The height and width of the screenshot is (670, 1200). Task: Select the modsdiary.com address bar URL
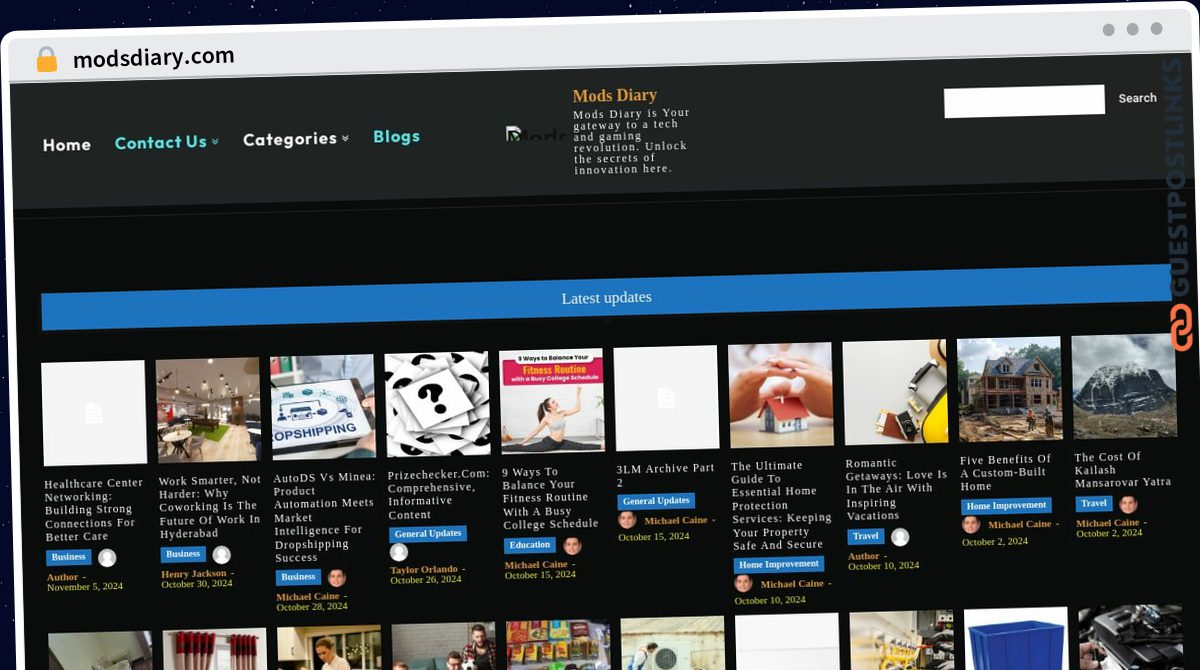[154, 57]
